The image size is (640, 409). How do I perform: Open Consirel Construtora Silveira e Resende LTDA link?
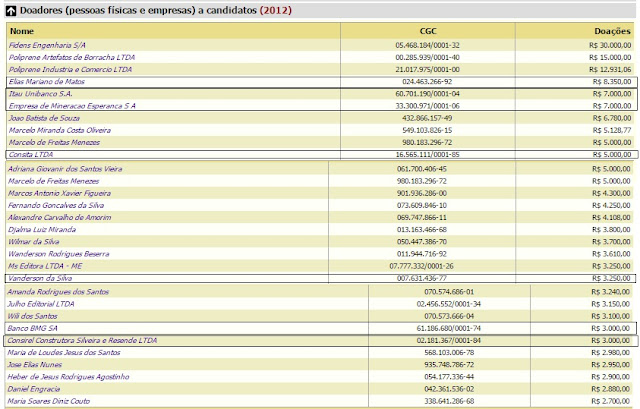(82, 340)
